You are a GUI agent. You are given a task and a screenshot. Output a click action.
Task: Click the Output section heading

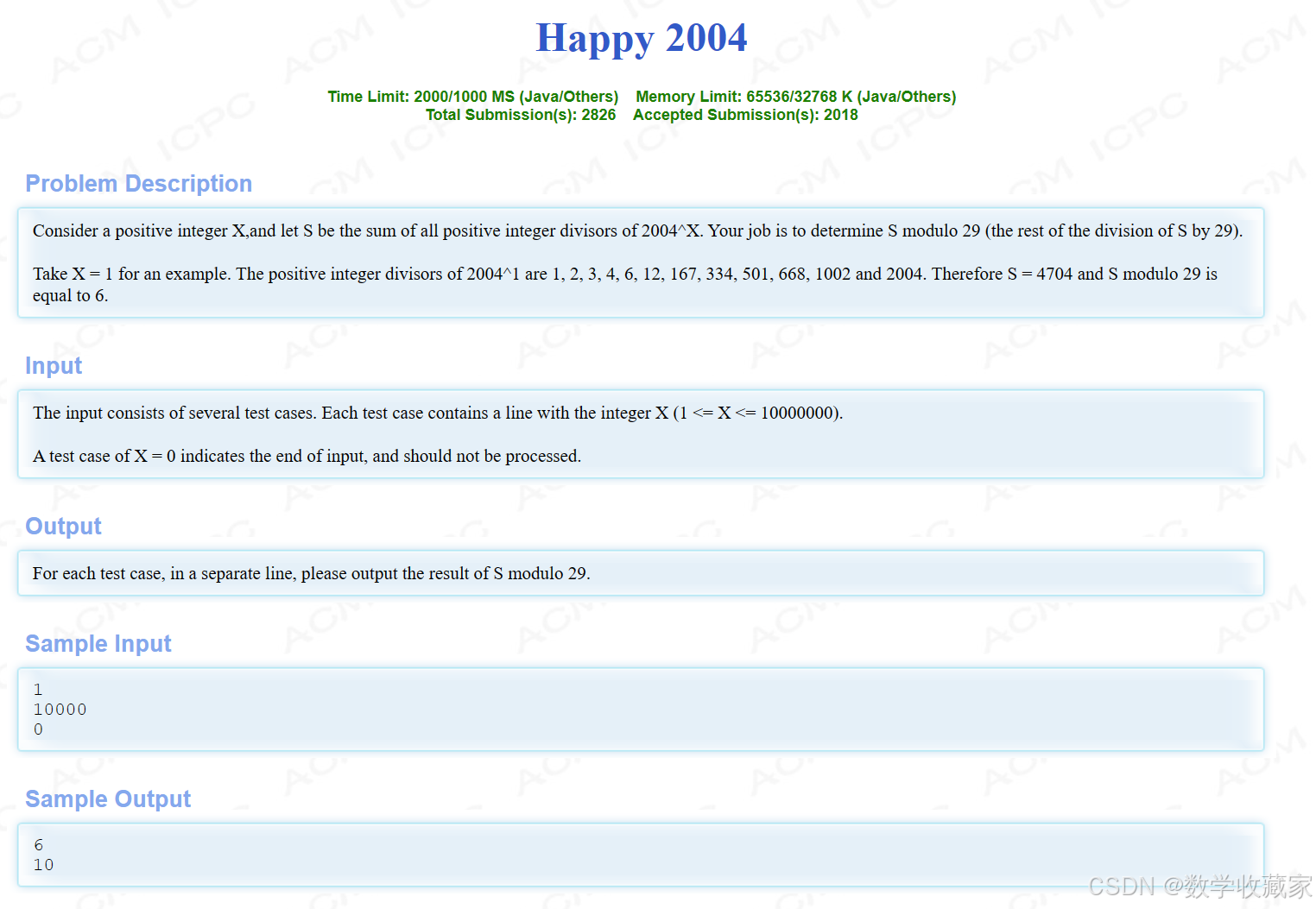coord(63,526)
